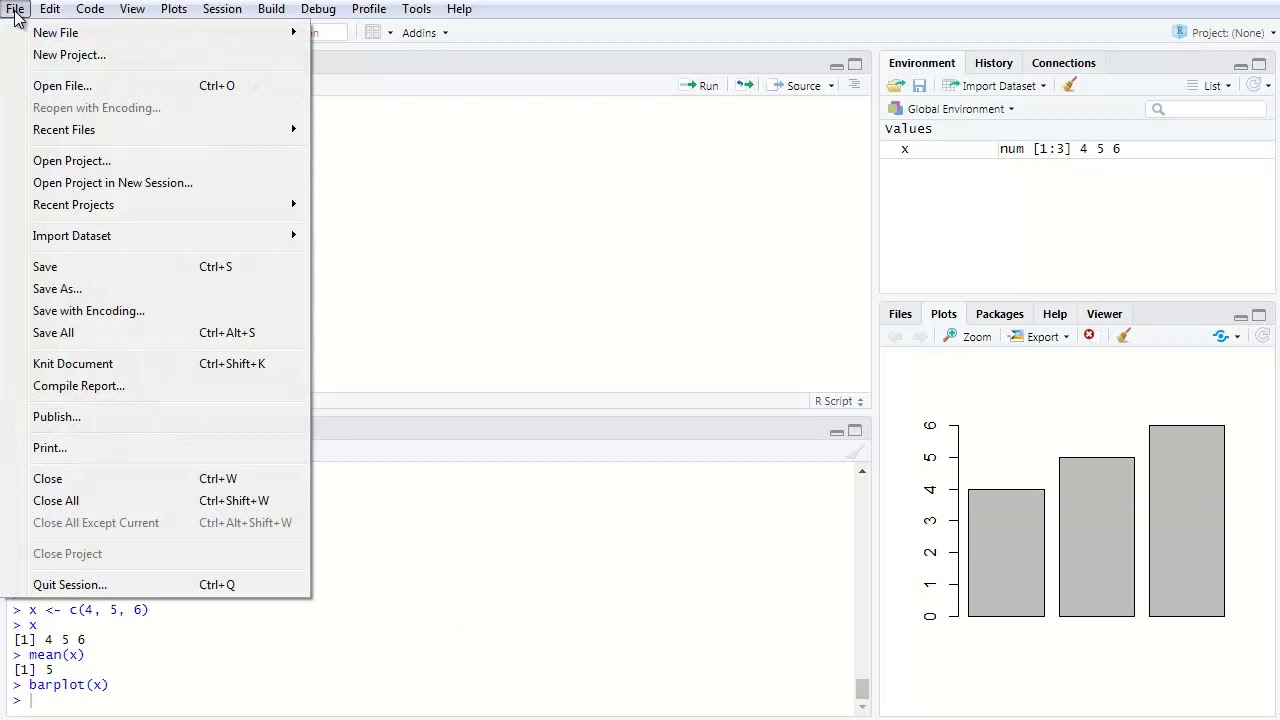Click the next plot arrow

tap(919, 337)
